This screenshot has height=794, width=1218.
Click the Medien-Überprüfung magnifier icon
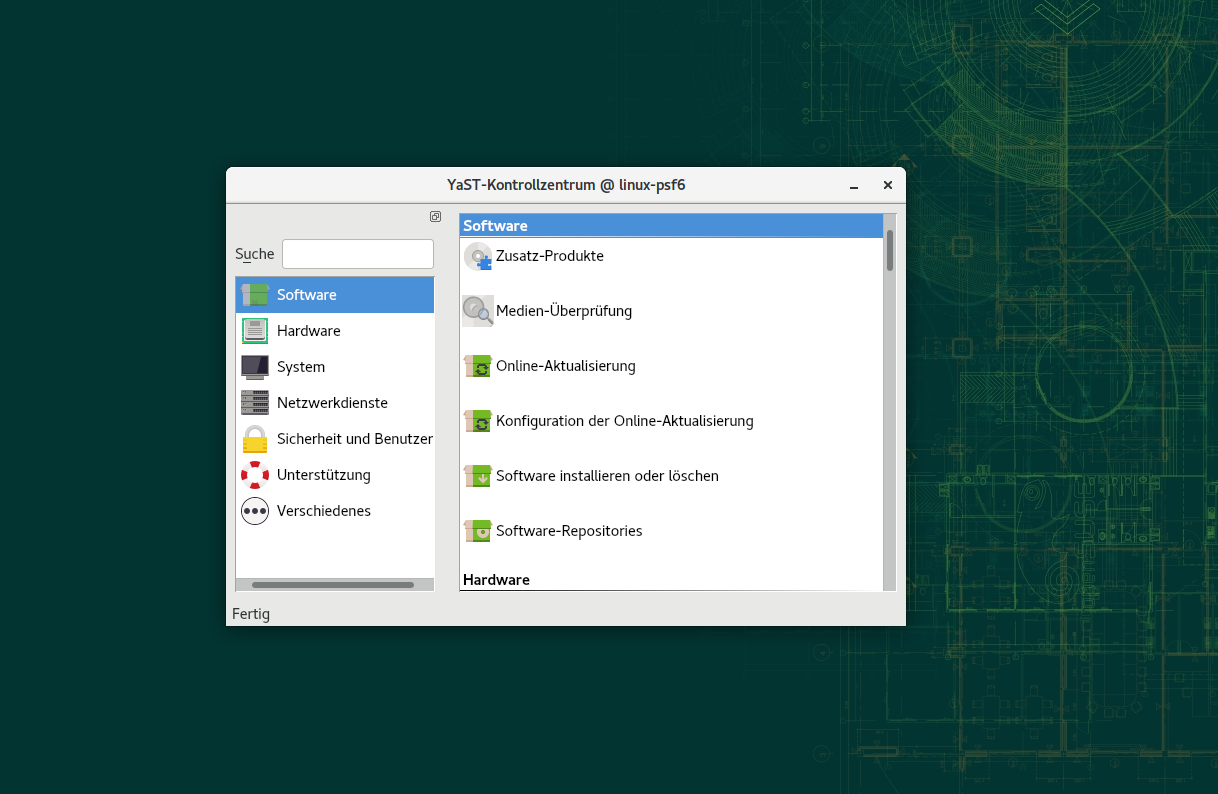[x=478, y=311]
